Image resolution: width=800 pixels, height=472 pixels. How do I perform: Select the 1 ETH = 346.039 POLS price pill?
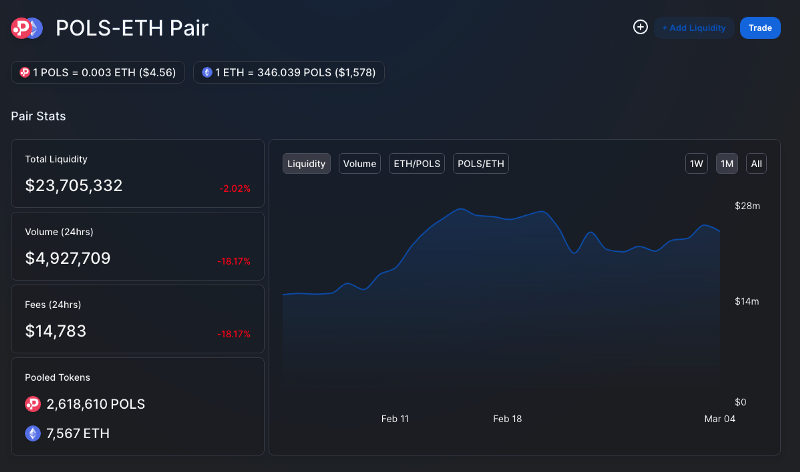click(289, 72)
